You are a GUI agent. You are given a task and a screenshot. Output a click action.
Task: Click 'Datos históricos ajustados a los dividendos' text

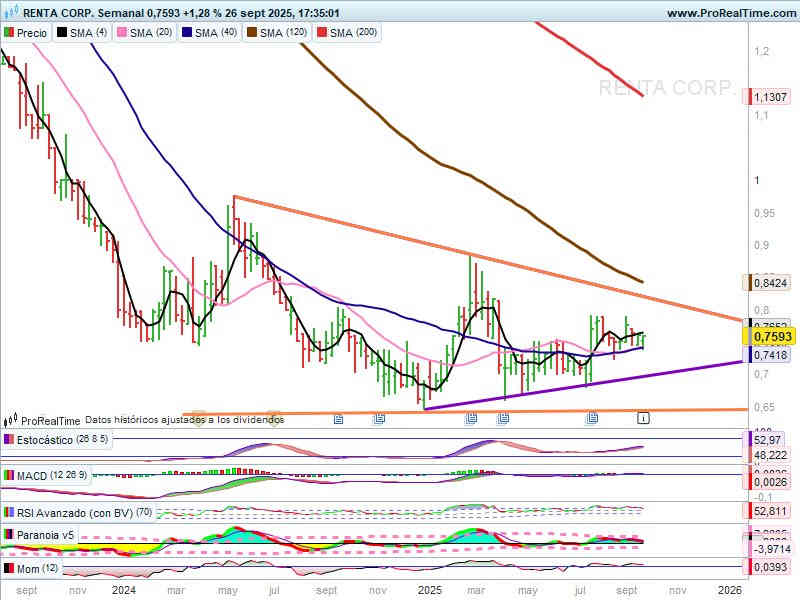184,420
